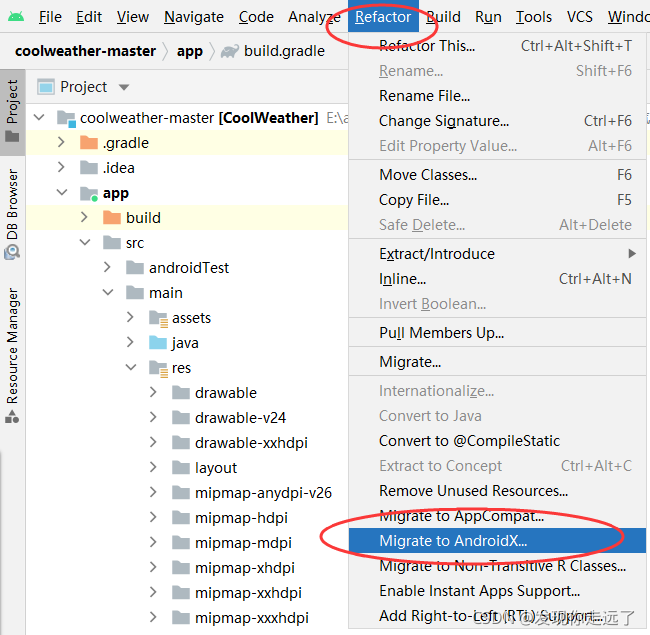This screenshot has width=650, height=635.
Task: Click the src folder icon
Action: [112, 242]
